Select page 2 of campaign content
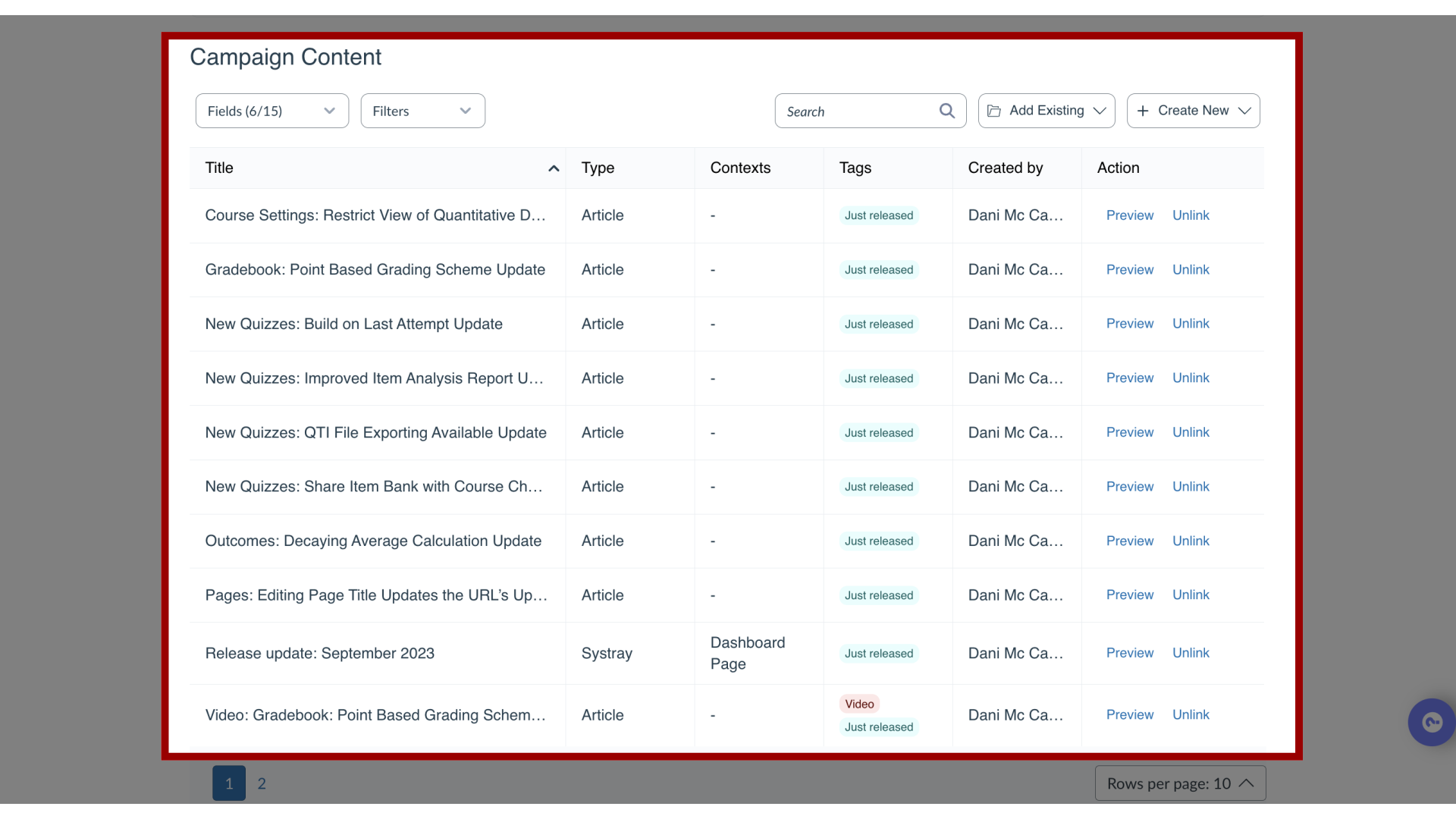Screen dimensions: 1456x819 tap(262, 783)
